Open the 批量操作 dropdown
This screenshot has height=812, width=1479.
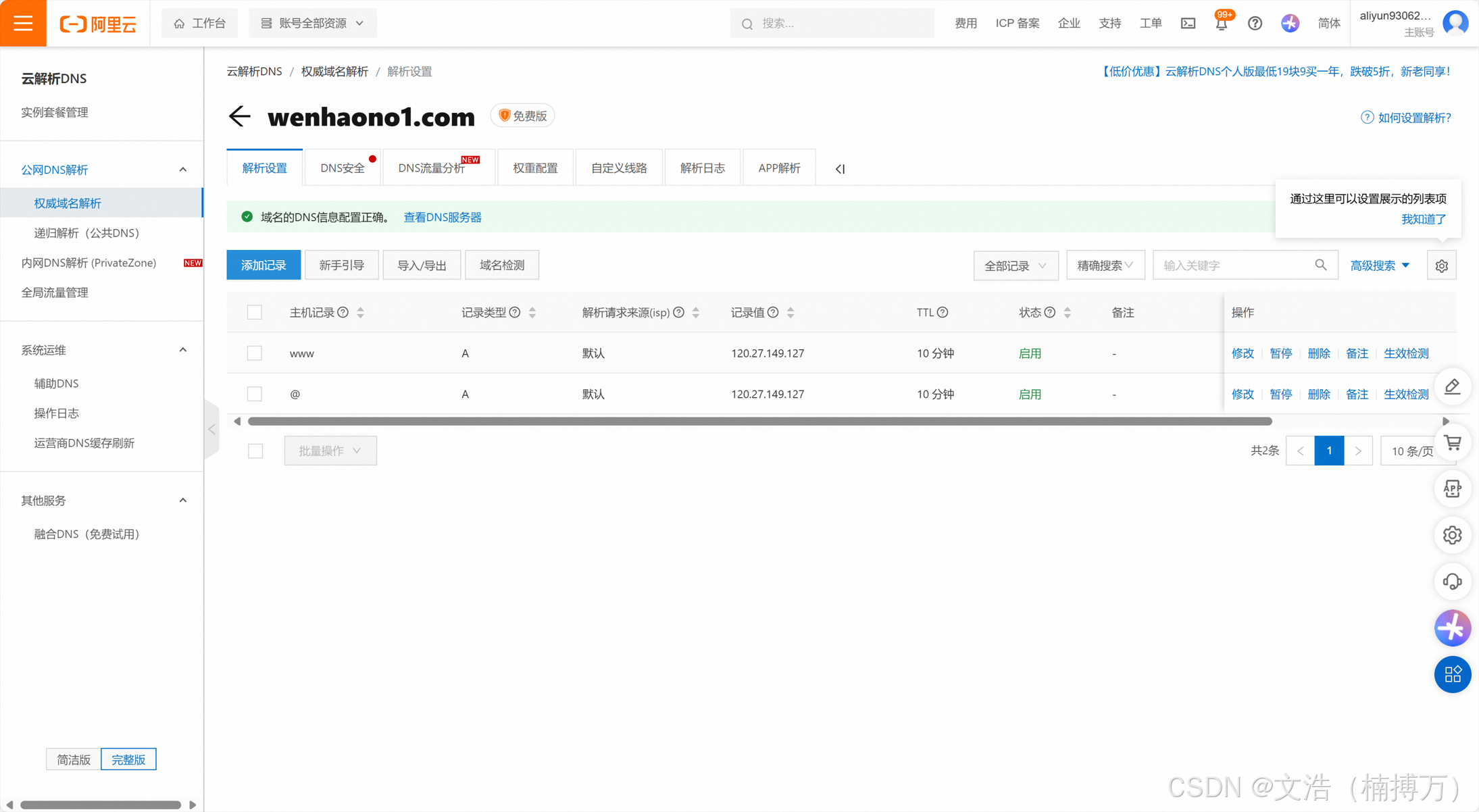330,451
